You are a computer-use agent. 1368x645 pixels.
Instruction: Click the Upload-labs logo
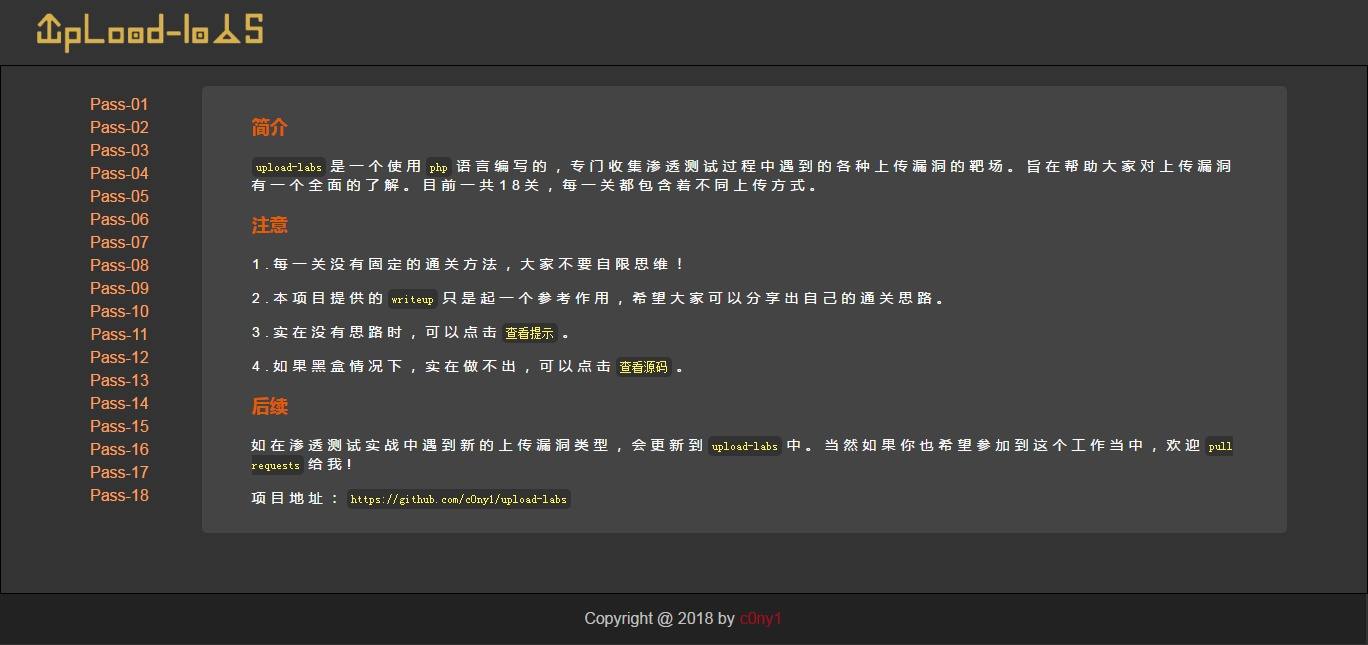[150, 31]
